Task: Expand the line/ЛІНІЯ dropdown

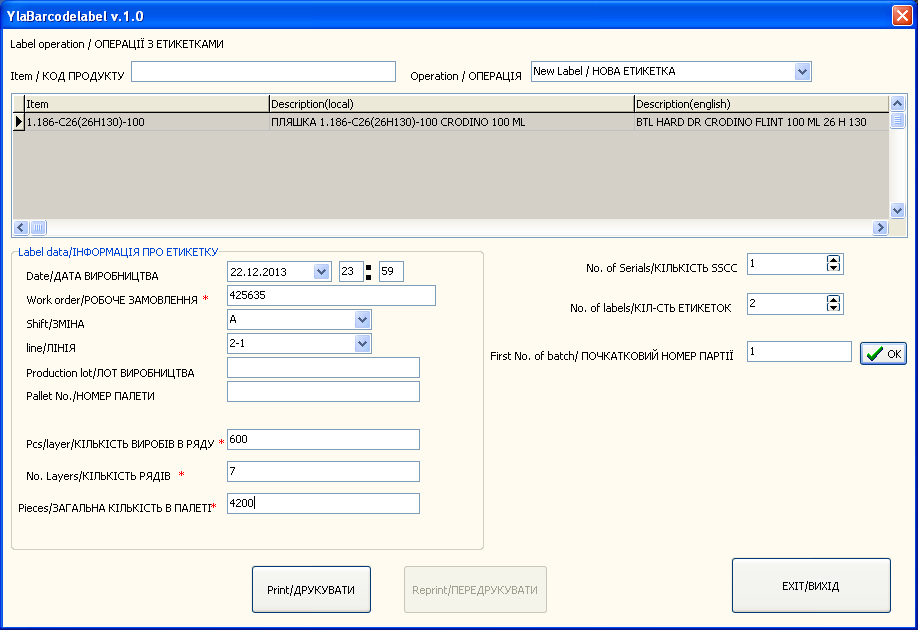Action: click(x=362, y=344)
